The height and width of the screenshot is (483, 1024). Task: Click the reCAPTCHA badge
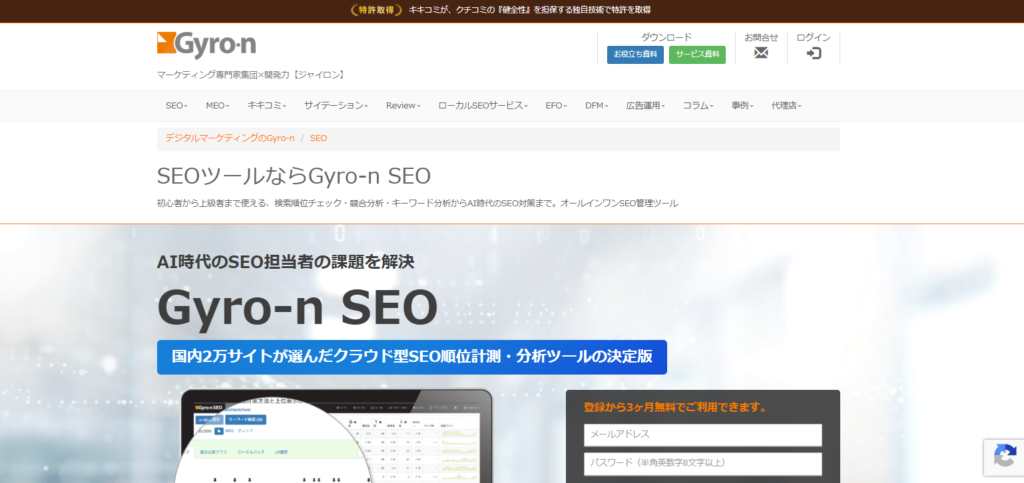[1004, 456]
